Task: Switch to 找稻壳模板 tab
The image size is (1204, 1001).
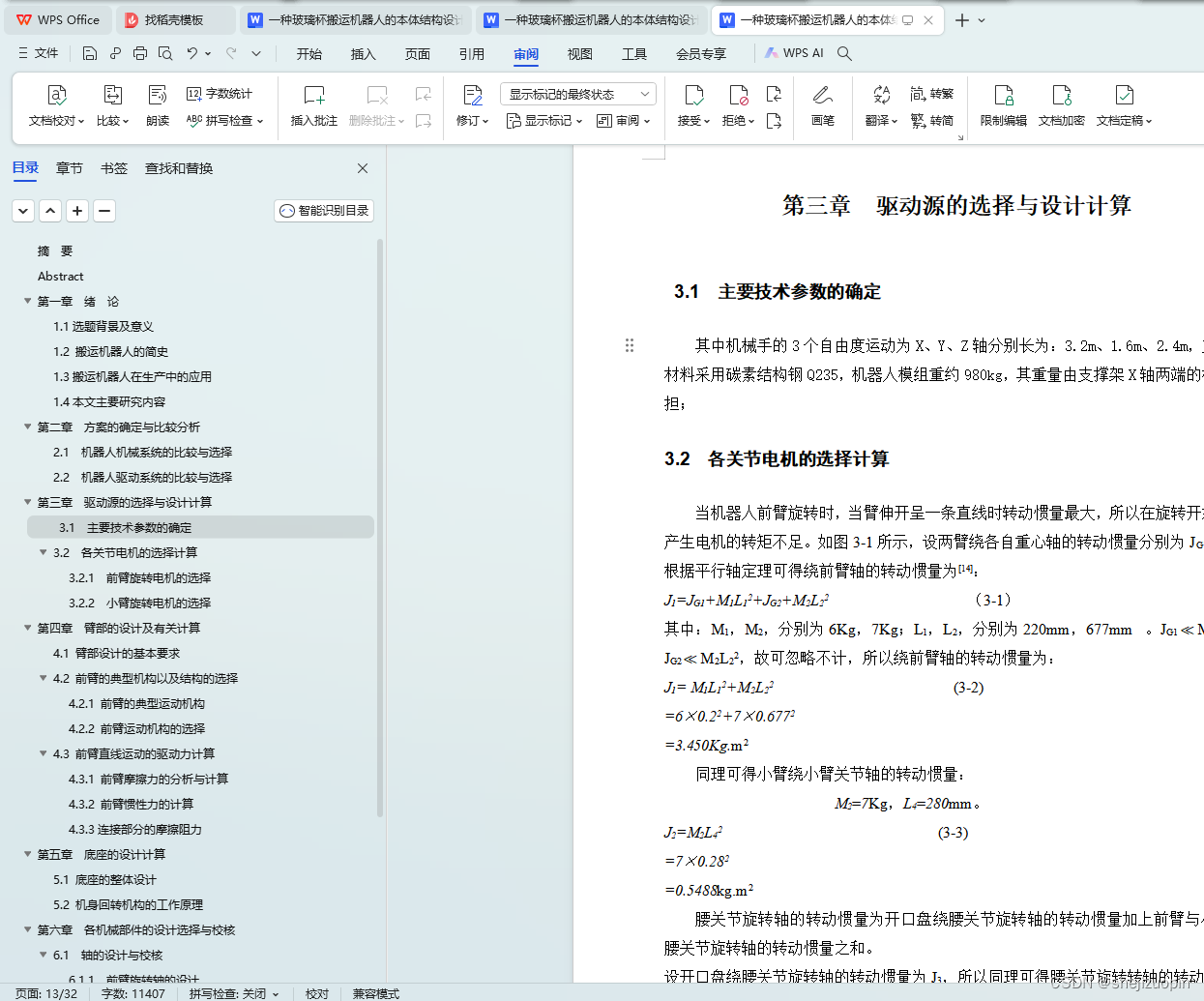Action: click(174, 20)
